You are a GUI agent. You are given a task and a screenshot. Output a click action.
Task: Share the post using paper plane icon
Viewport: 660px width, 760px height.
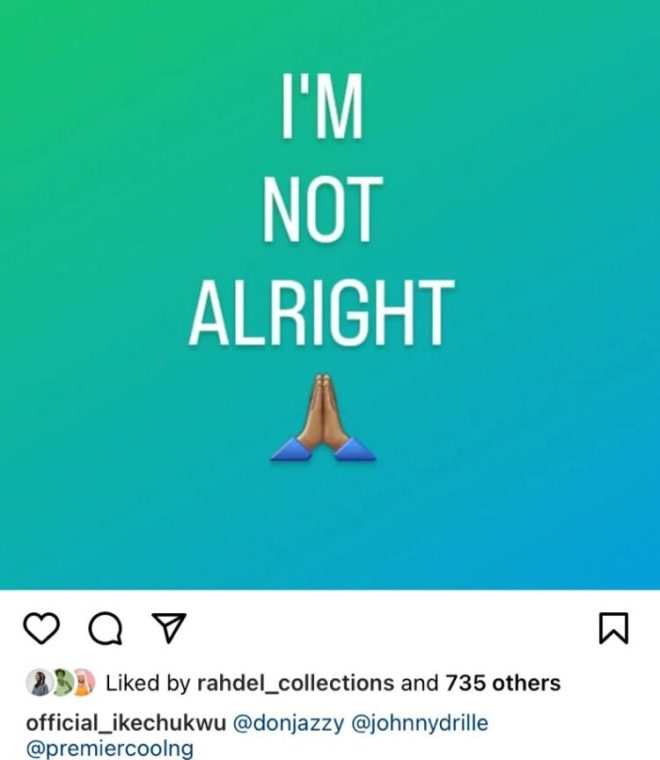pyautogui.click(x=169, y=628)
